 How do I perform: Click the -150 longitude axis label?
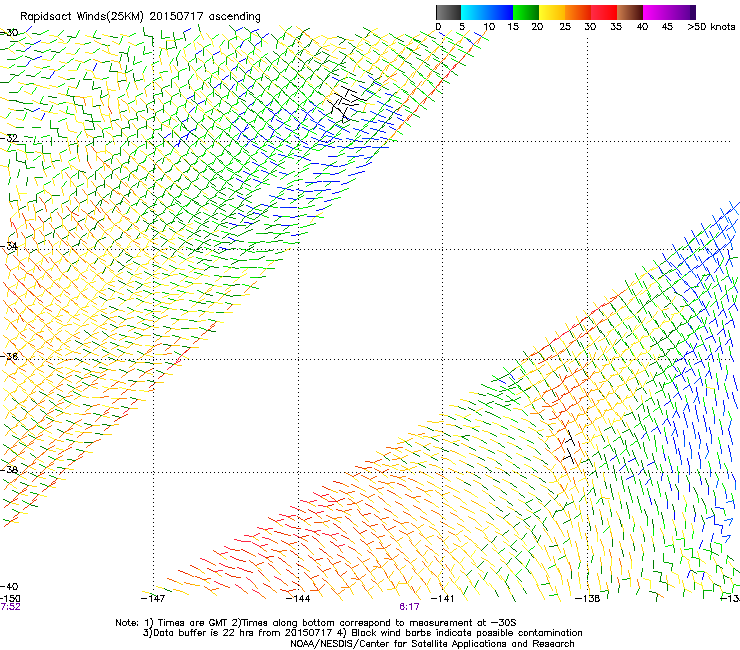(x=10, y=598)
